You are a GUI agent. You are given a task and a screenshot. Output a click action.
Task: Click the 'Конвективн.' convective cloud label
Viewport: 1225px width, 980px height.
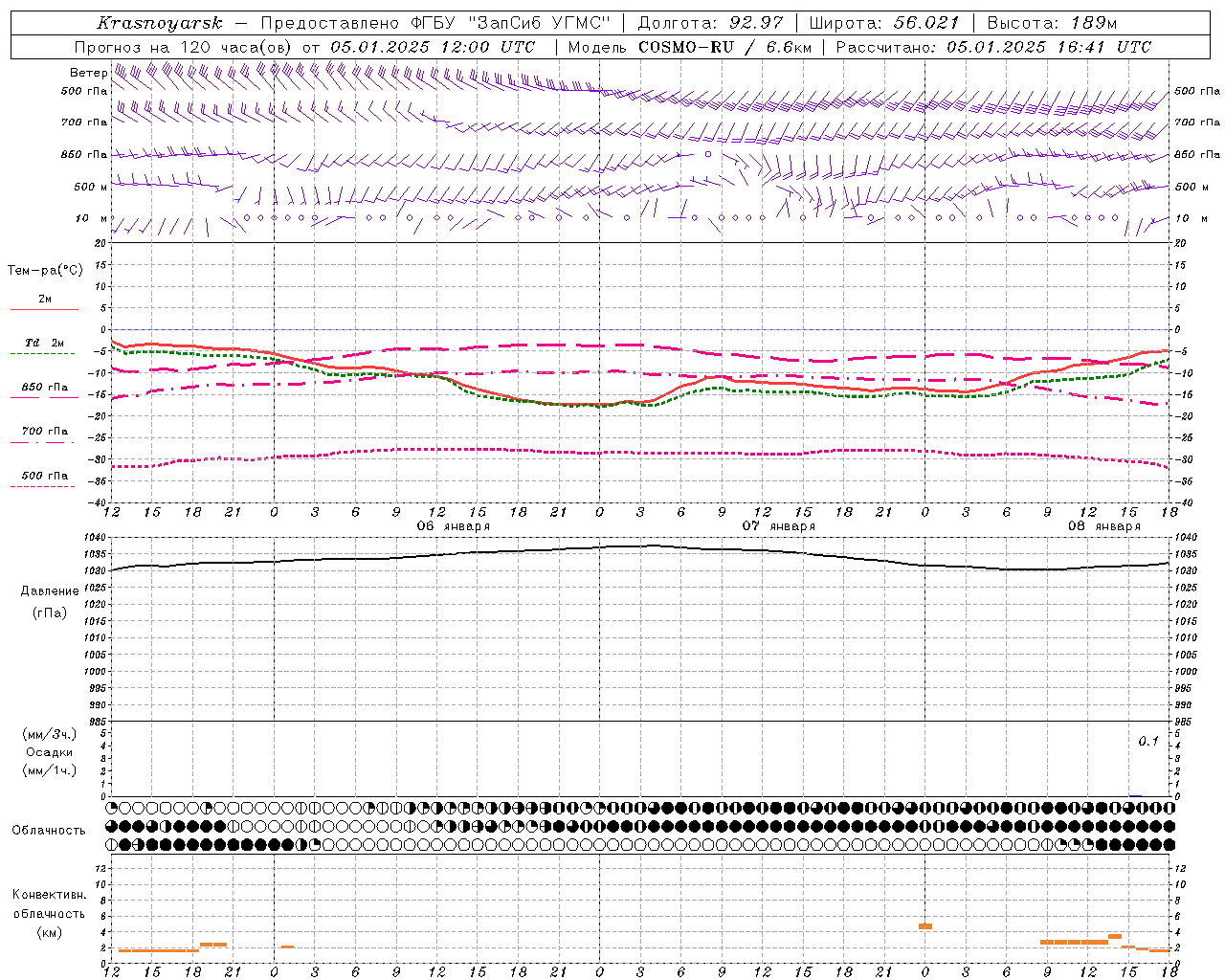49,895
